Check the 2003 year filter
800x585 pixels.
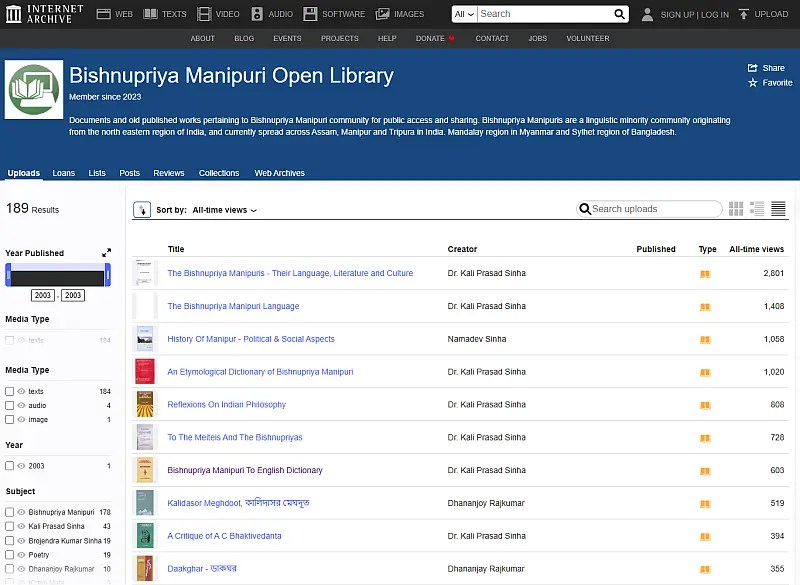point(9,466)
